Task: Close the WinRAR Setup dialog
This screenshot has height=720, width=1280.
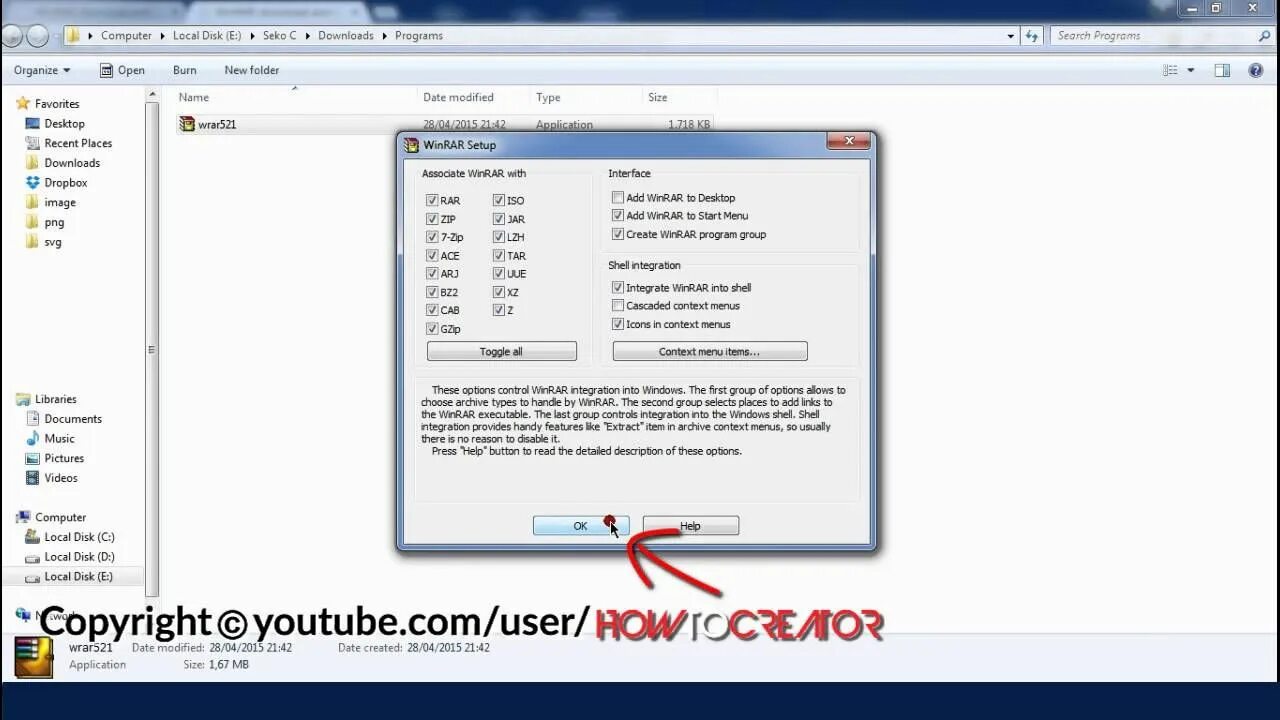Action: [849, 142]
